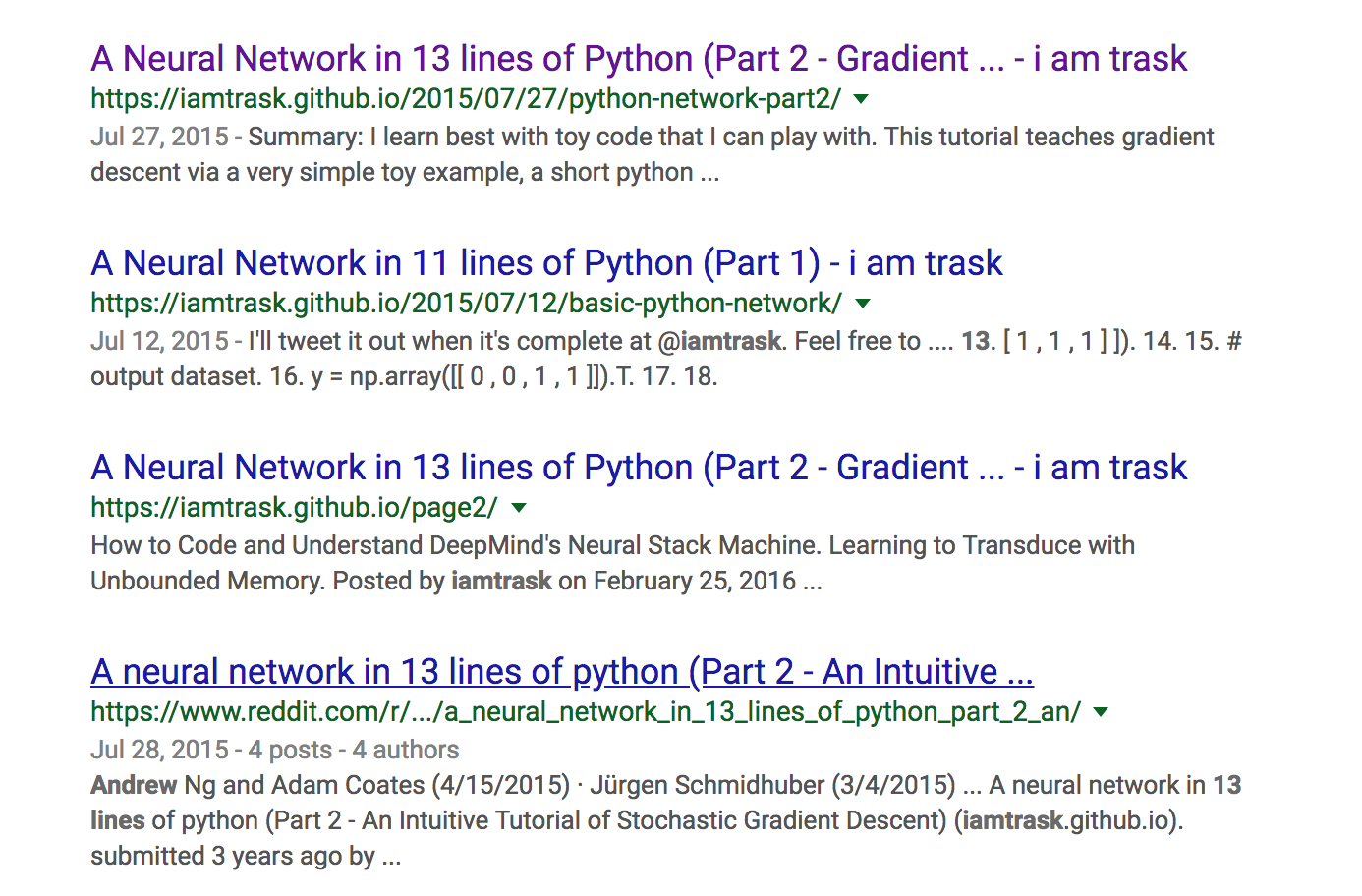Image resolution: width=1362 pixels, height=896 pixels.
Task: Click the green python-network-part2 URL text
Action: (x=465, y=99)
